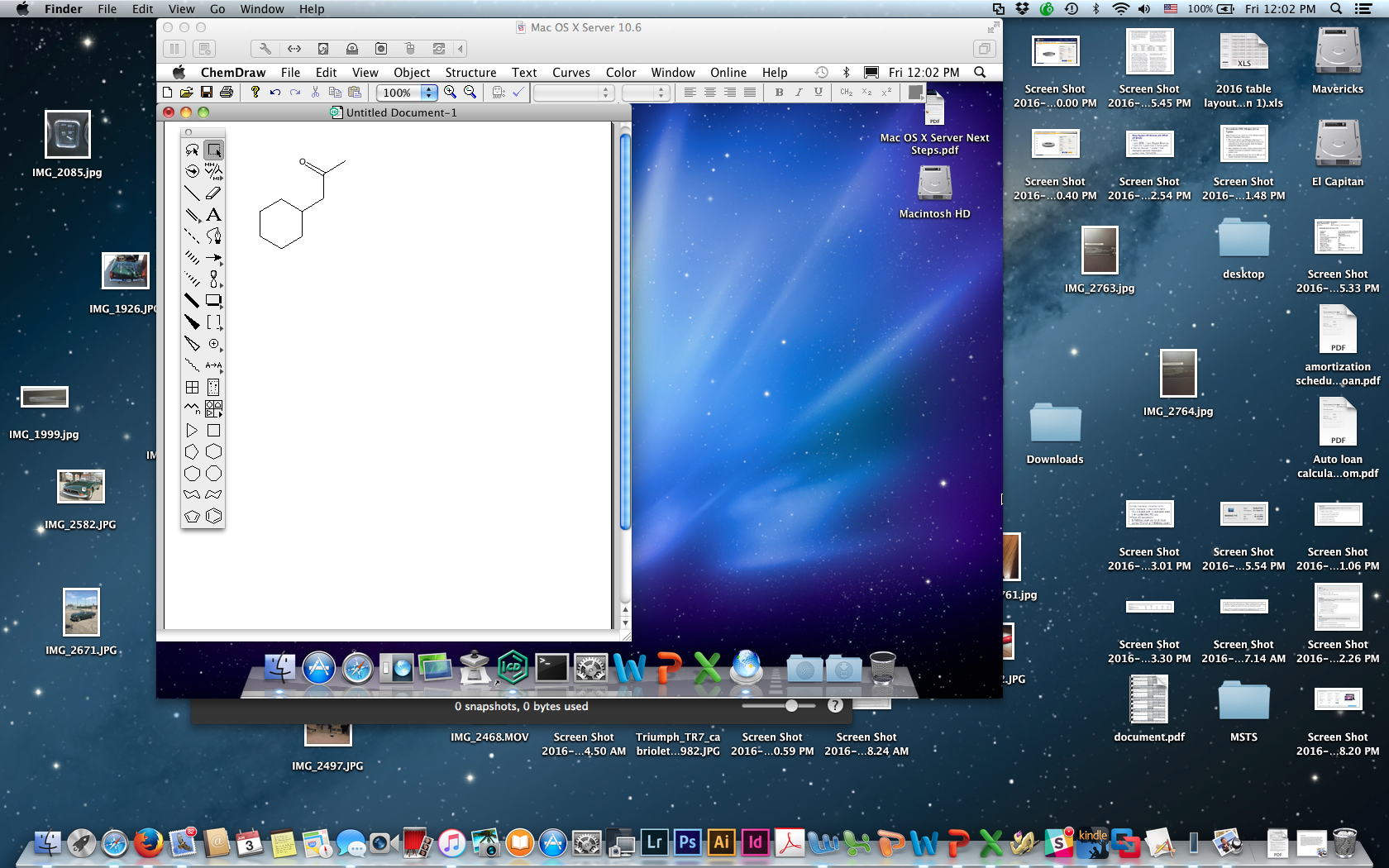Select the Hashed Bond tool
This screenshot has height=868, width=1389.
[192, 257]
